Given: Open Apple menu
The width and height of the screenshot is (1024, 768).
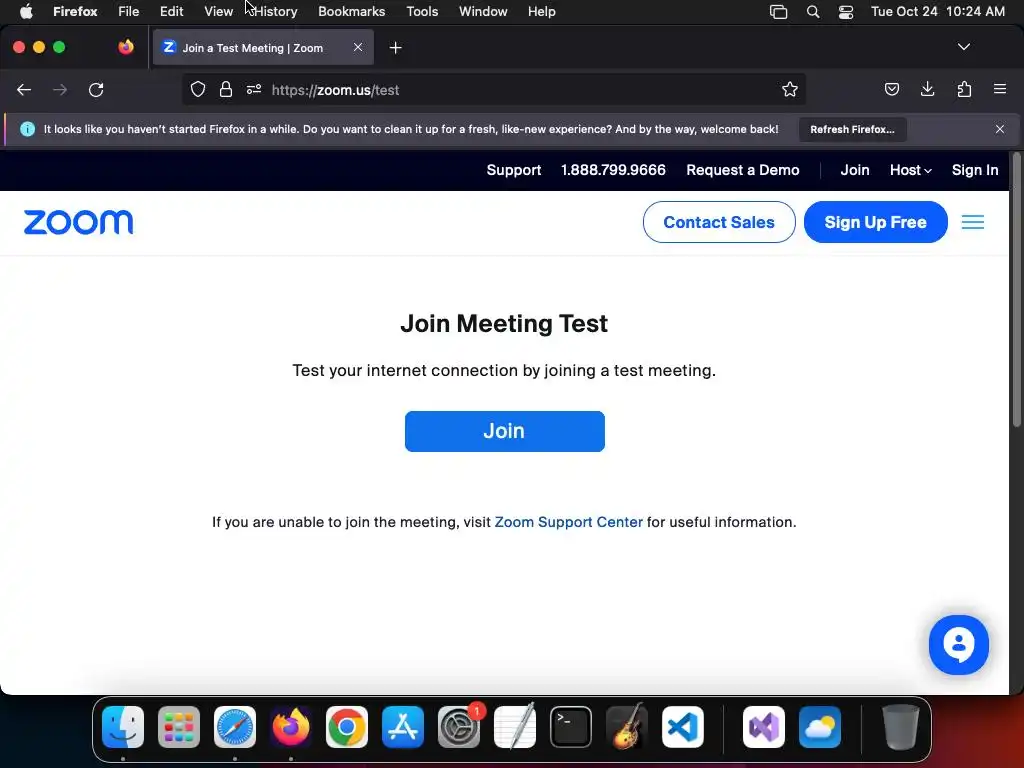Looking at the screenshot, I should [x=26, y=11].
